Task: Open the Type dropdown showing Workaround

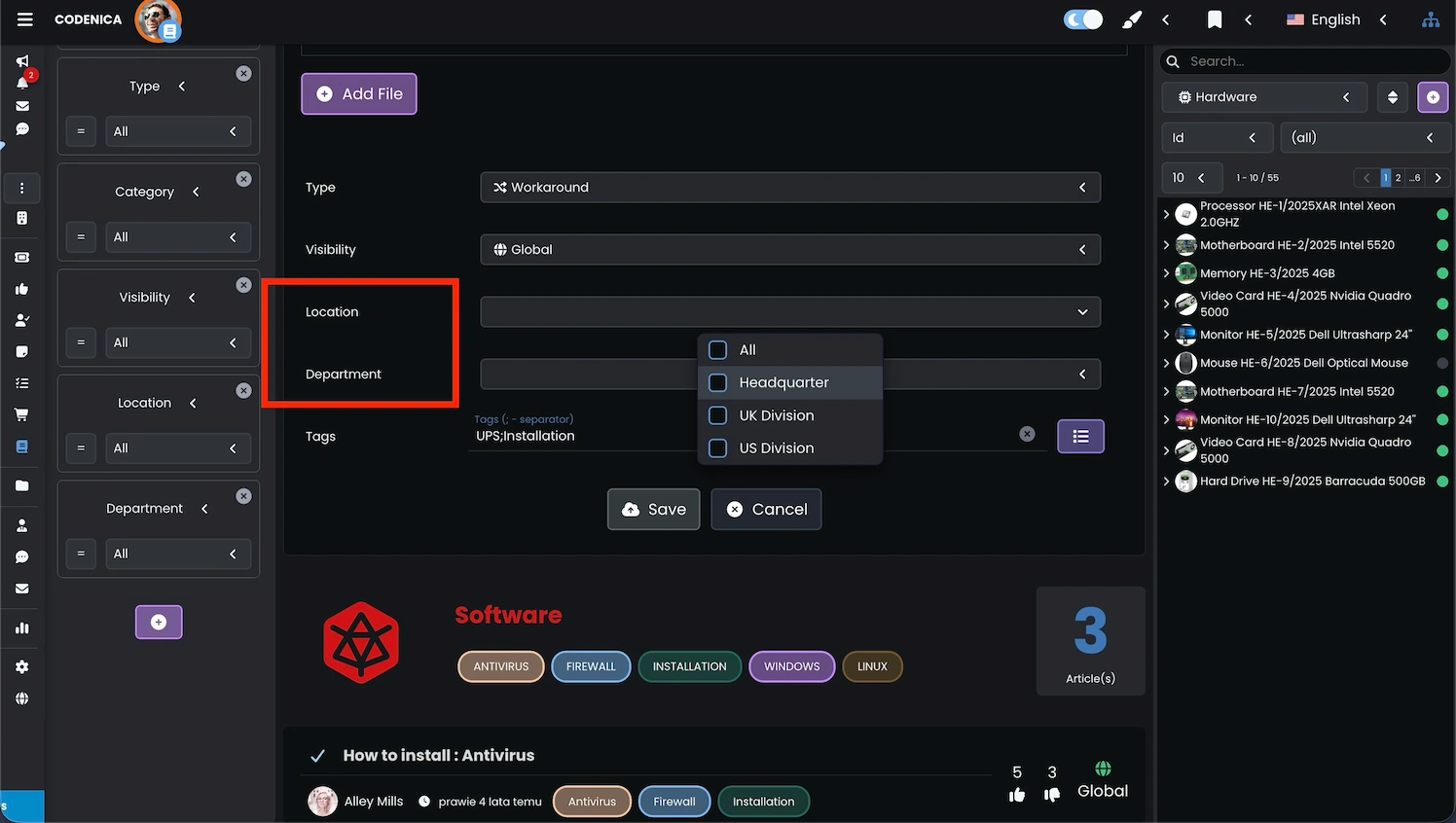Action: tap(789, 188)
